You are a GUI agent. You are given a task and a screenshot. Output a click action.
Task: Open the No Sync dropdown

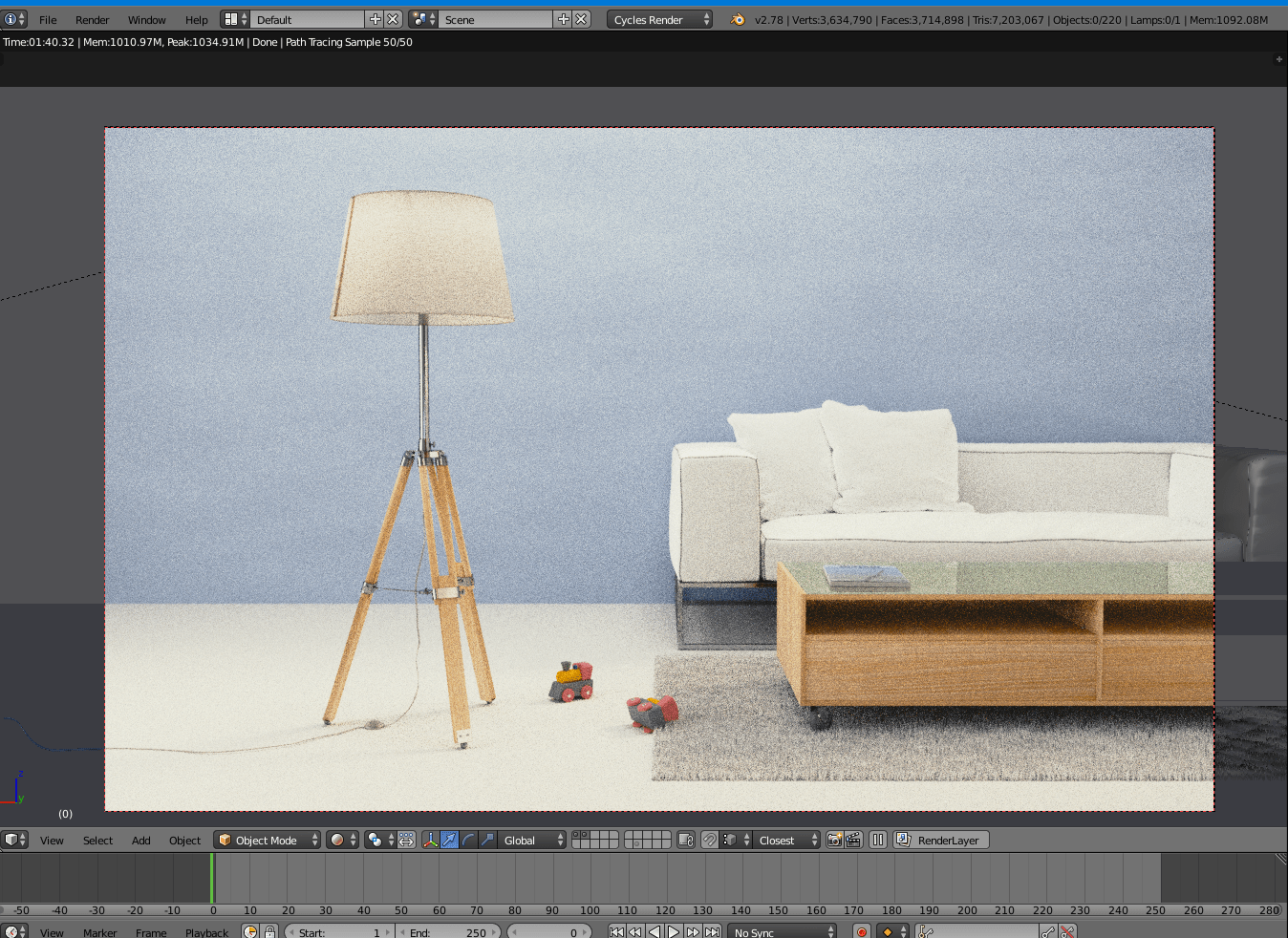coord(783,932)
